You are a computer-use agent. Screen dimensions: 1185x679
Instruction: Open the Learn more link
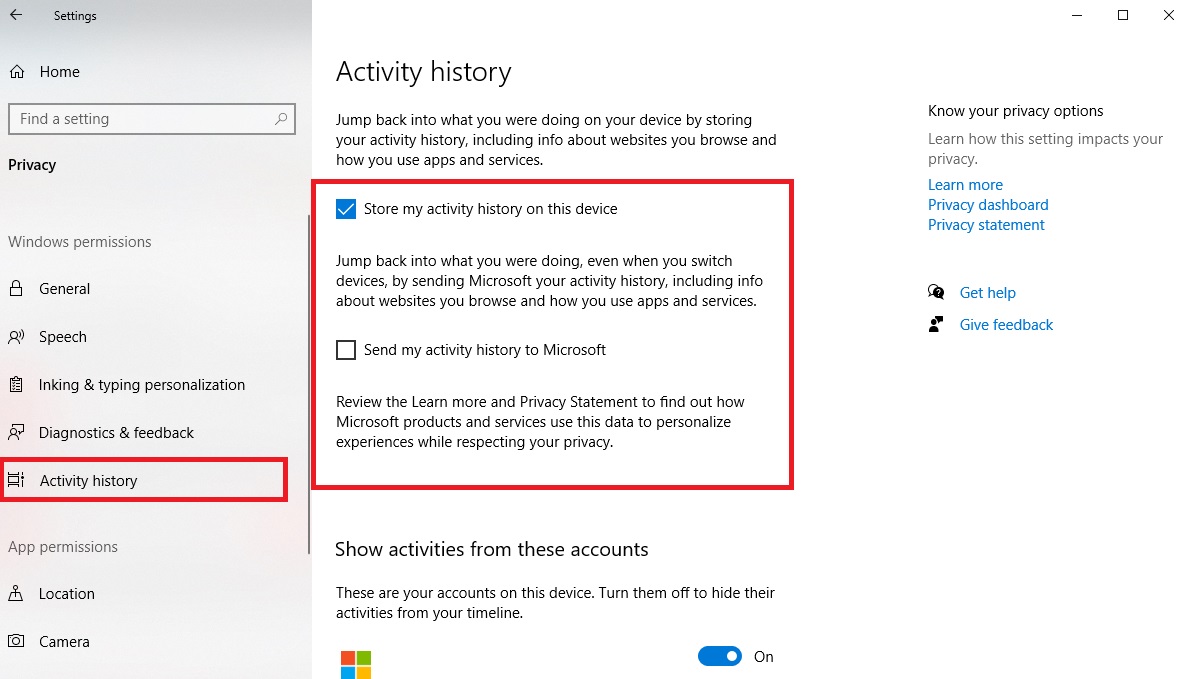(x=965, y=185)
